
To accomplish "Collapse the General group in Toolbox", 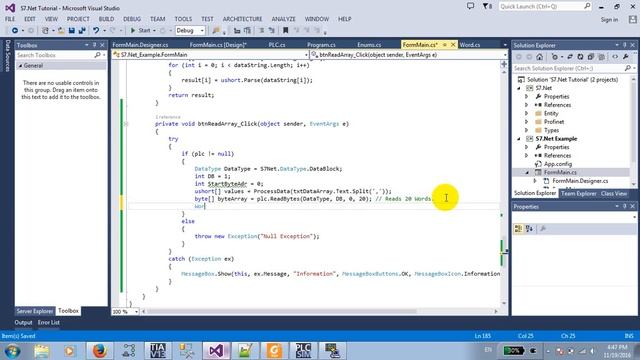I will click(x=20, y=66).
